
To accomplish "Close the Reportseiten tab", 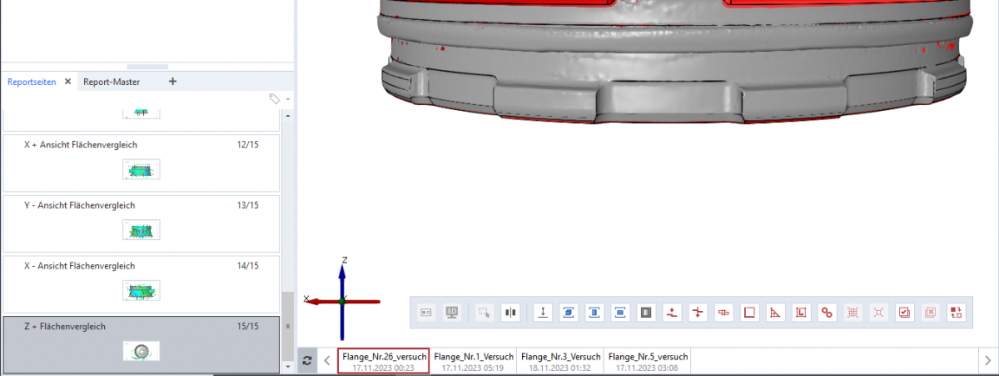I will click(x=68, y=82).
